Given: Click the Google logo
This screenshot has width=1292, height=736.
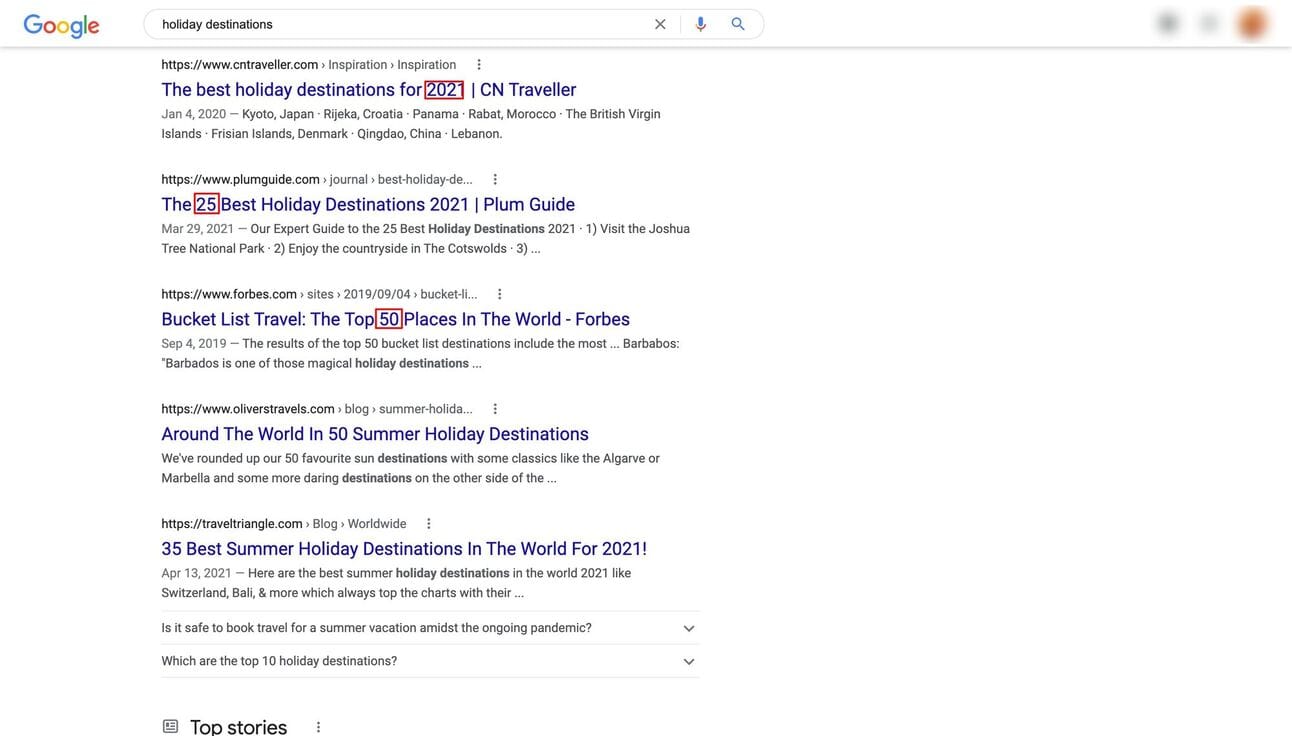Looking at the screenshot, I should (x=61, y=25).
